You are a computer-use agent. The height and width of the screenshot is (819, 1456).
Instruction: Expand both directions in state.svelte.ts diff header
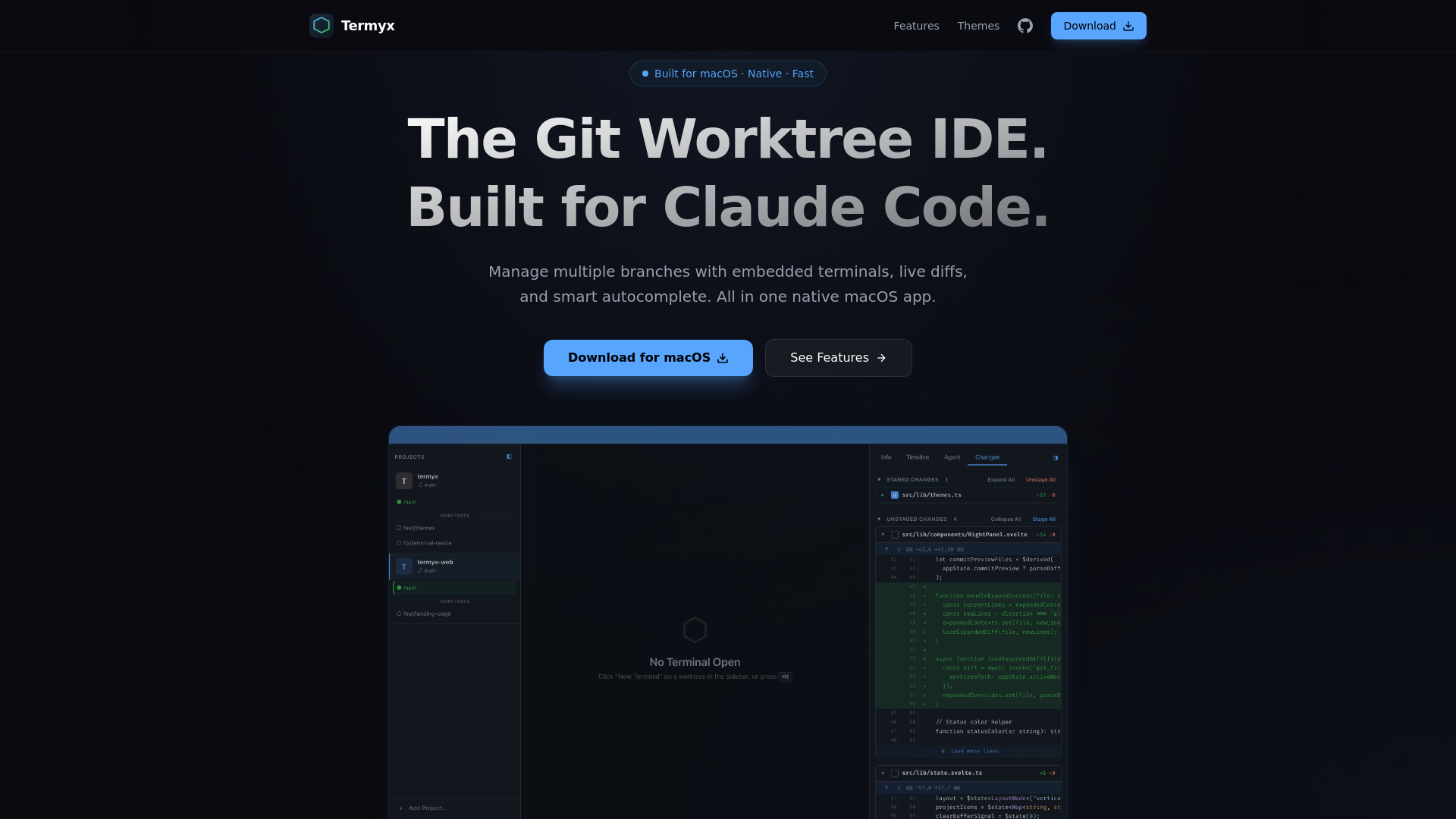[899, 787]
